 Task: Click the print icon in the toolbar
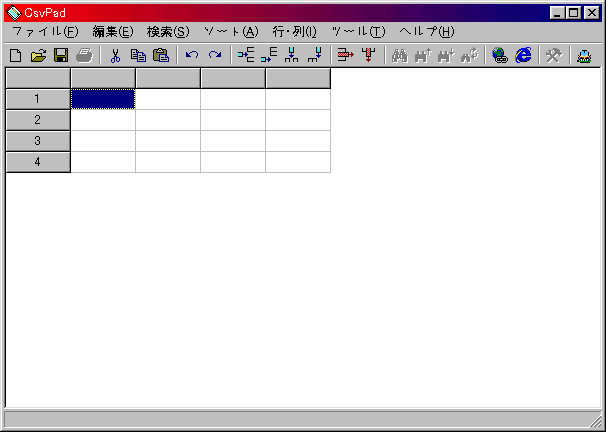coord(84,55)
